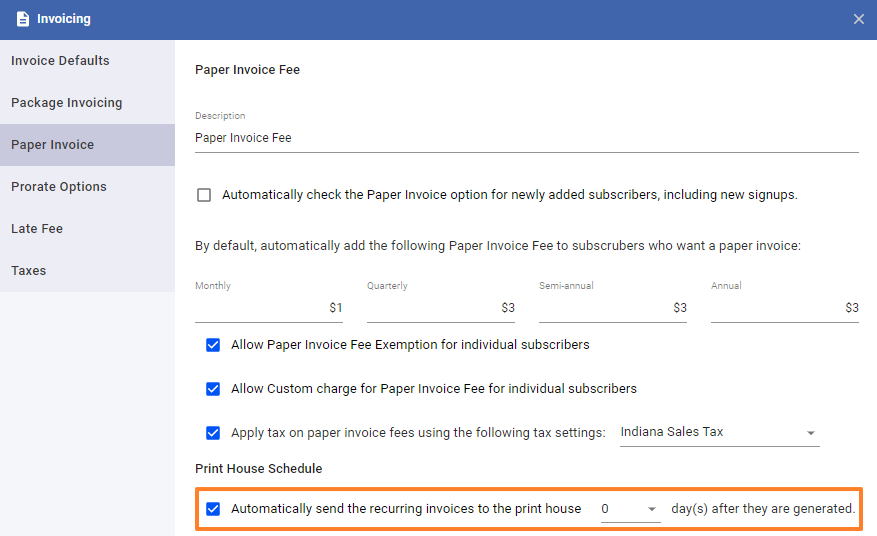
Task: Disable Apply tax on paper invoice fees
Action: [213, 433]
